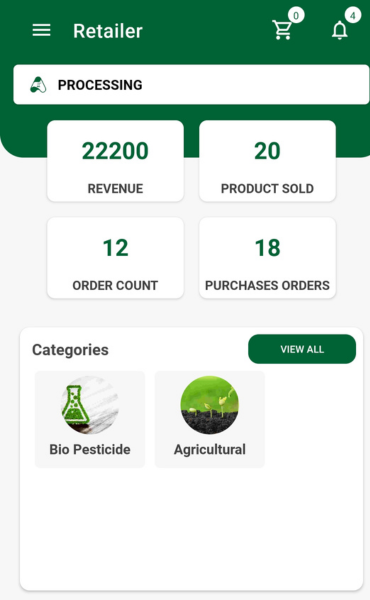
Task: Open the PROCESSING status bar
Action: (191, 85)
